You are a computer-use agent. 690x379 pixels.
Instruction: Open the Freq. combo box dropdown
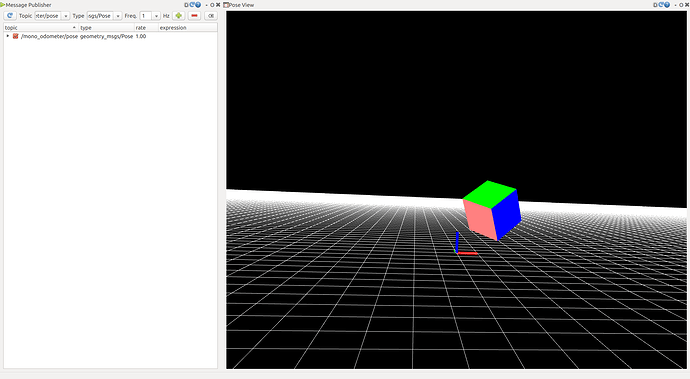(156, 16)
